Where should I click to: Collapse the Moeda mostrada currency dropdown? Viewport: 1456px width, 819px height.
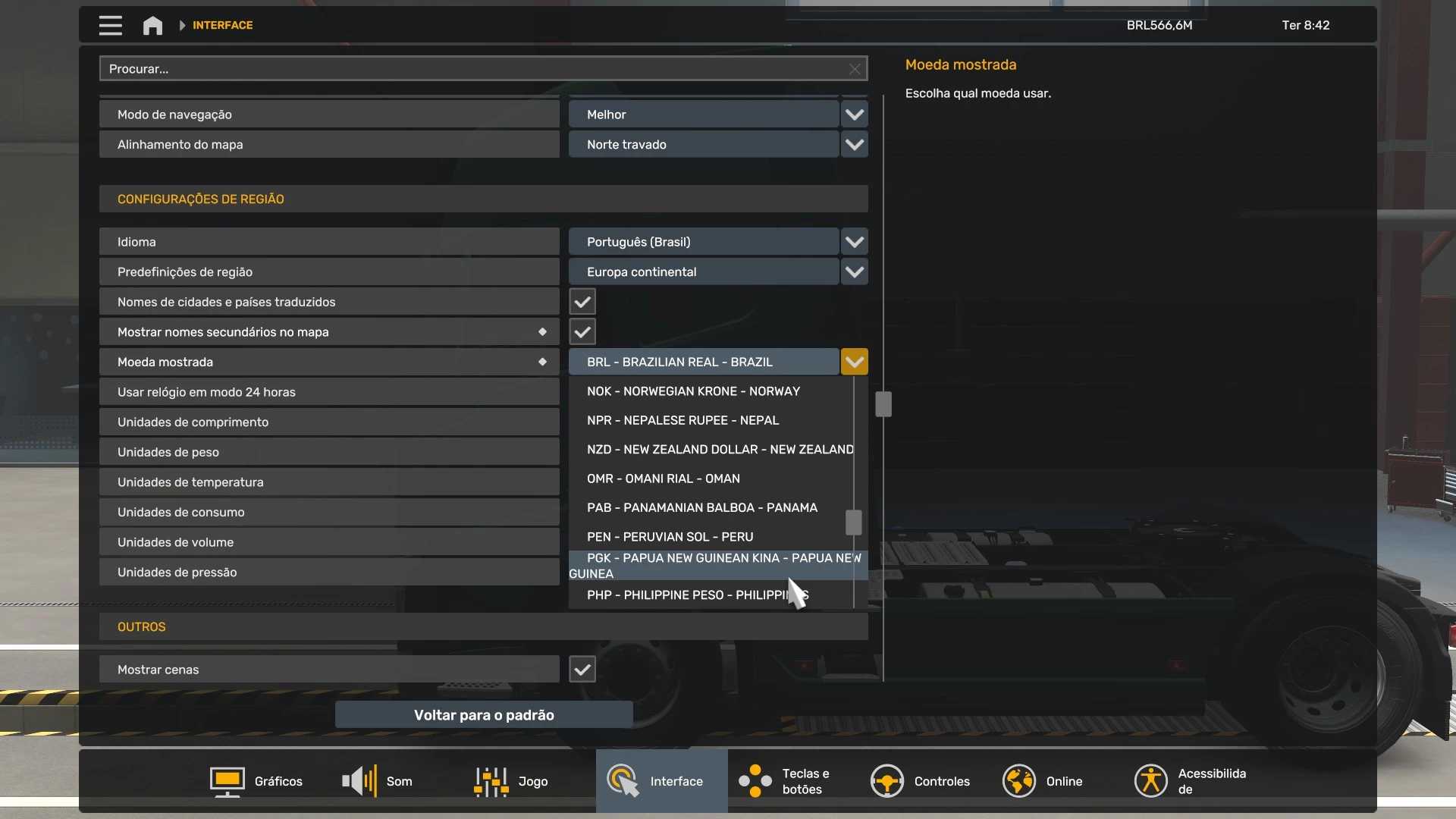[x=855, y=362]
